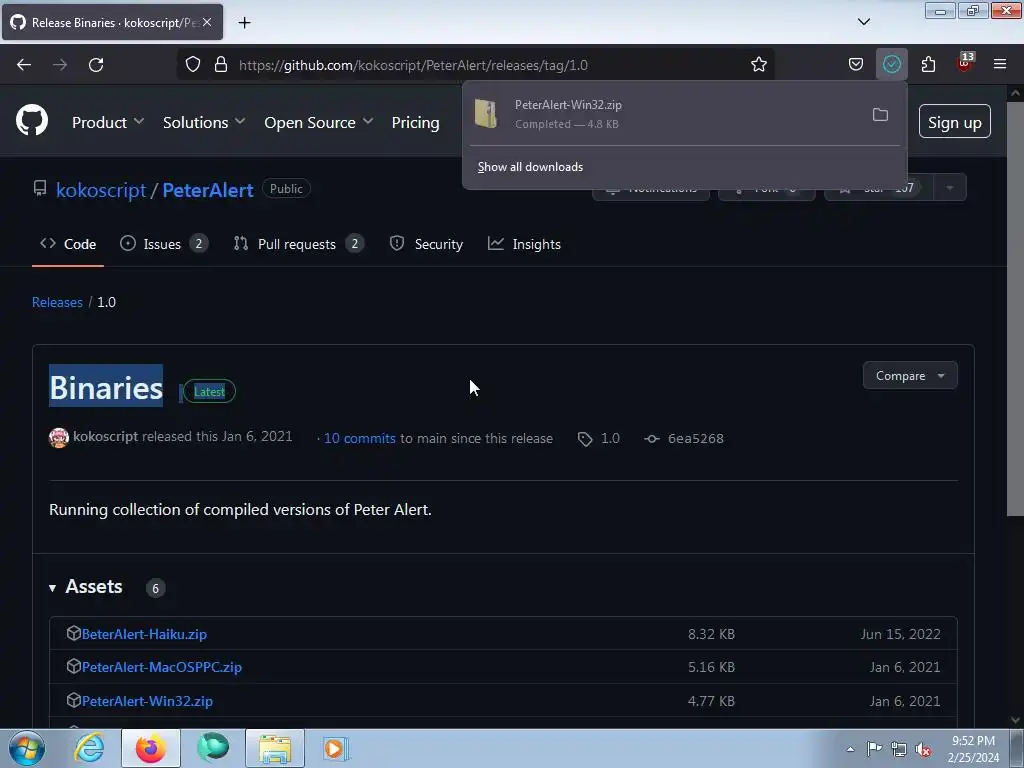
Task: Open the kokoscript owner profile link
Action: tap(101, 190)
